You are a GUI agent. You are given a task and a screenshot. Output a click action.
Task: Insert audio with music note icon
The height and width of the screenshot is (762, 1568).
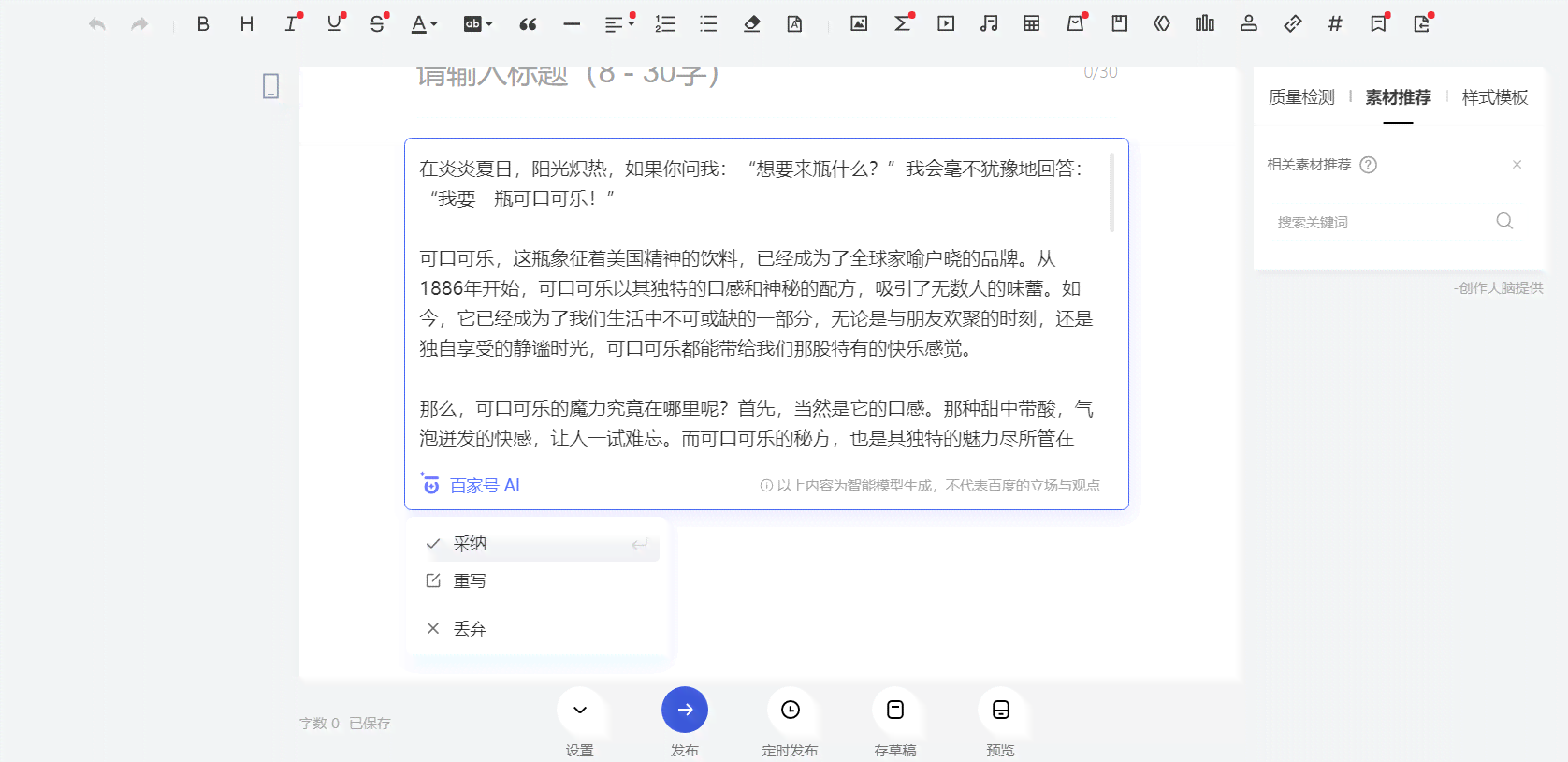(989, 24)
